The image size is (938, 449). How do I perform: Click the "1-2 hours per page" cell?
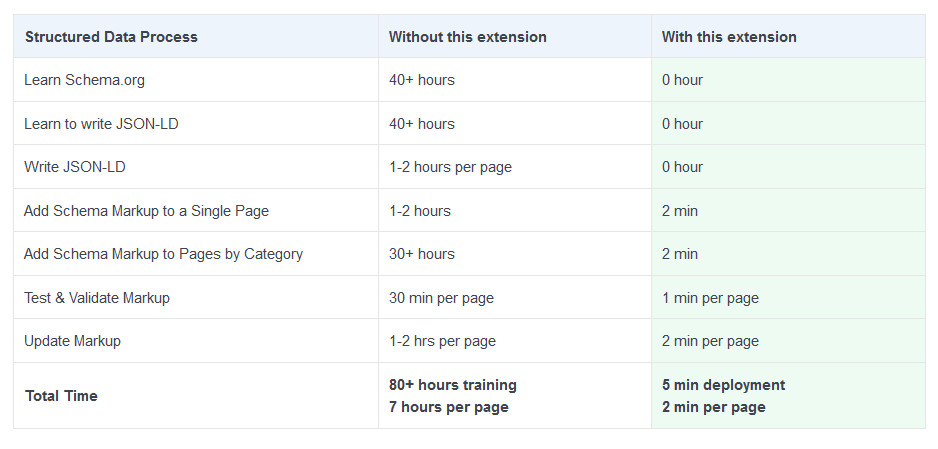(x=450, y=167)
